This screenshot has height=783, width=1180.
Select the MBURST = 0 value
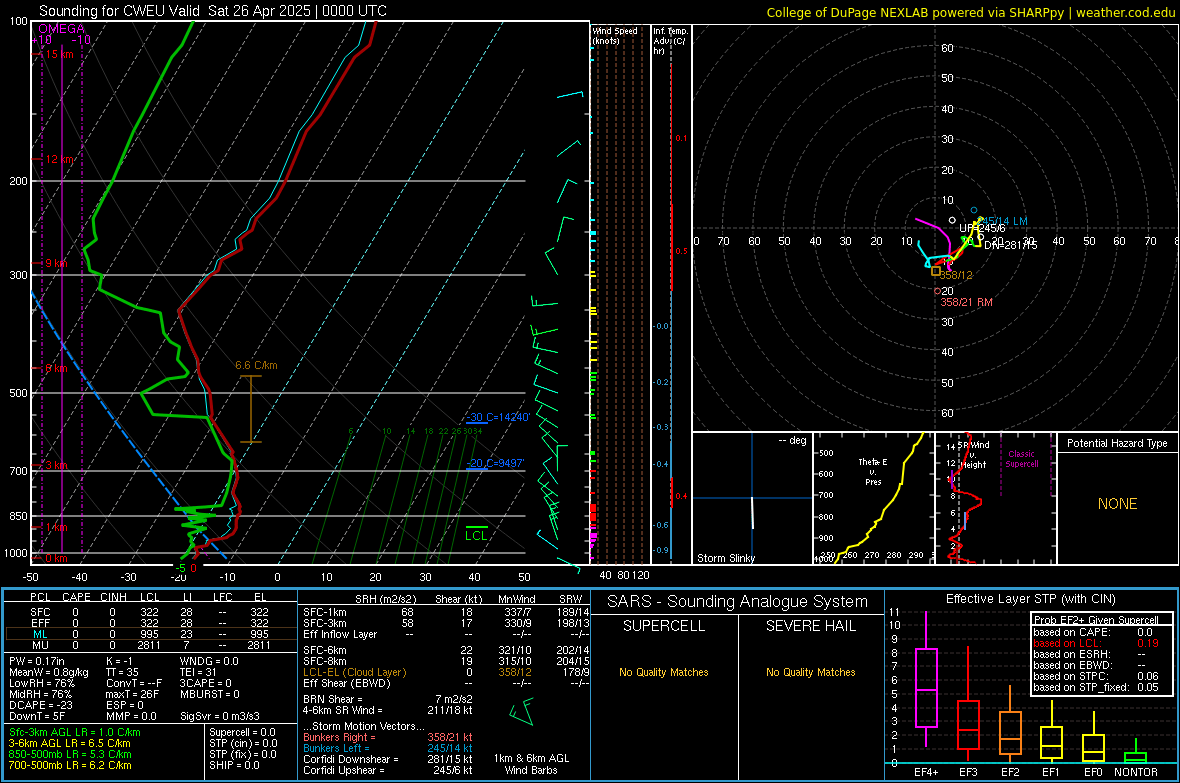(x=209, y=694)
